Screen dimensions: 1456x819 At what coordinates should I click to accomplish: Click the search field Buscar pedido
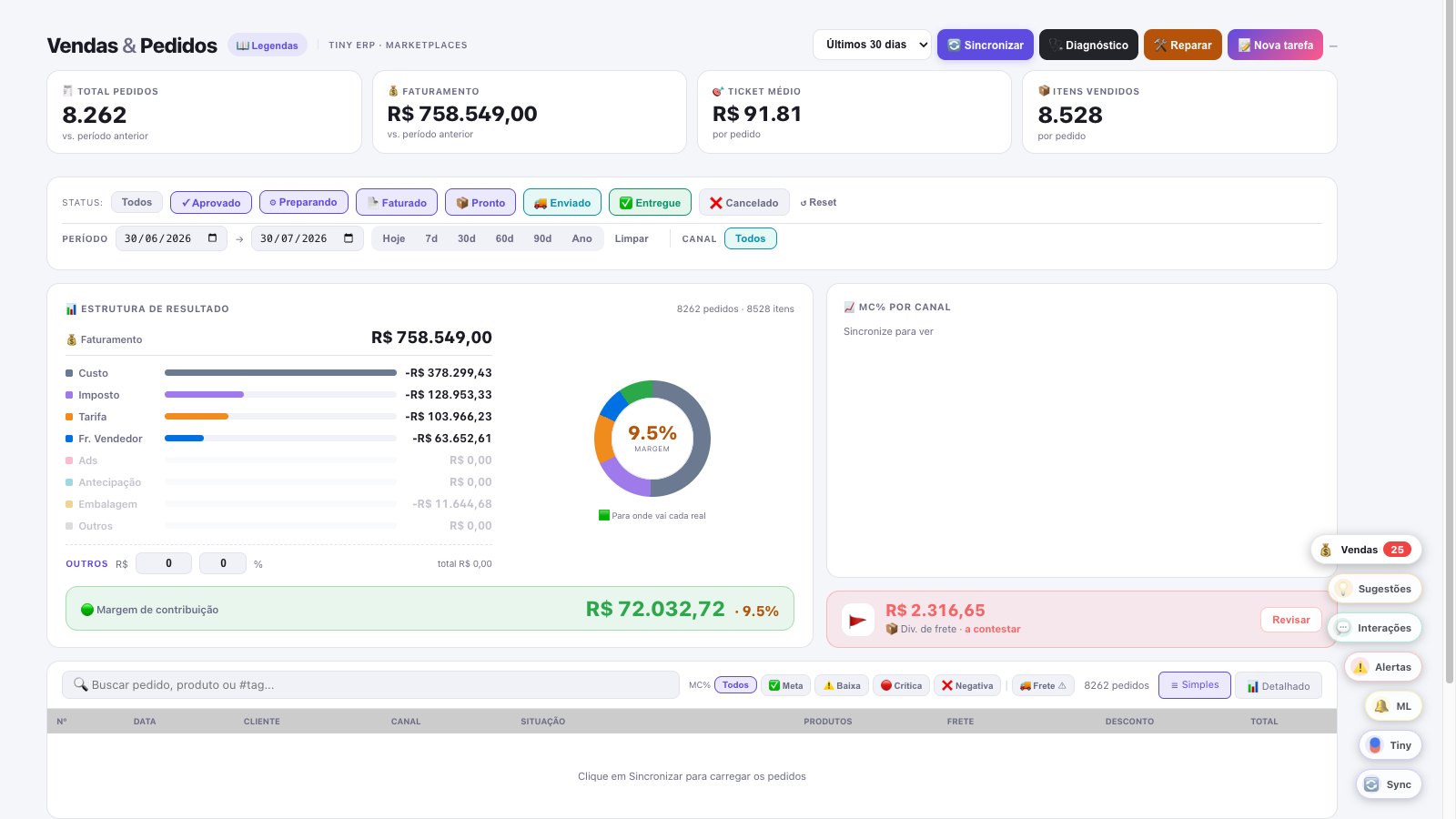[x=370, y=684]
